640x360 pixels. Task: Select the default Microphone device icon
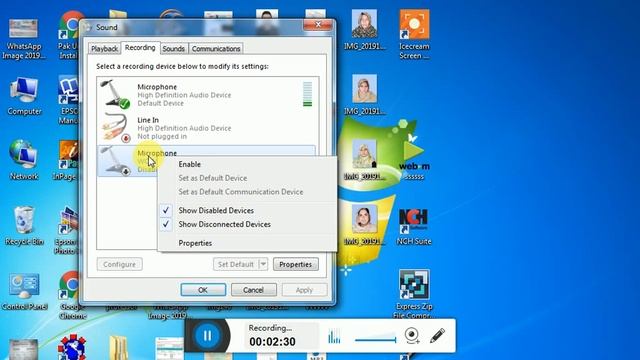click(x=115, y=94)
